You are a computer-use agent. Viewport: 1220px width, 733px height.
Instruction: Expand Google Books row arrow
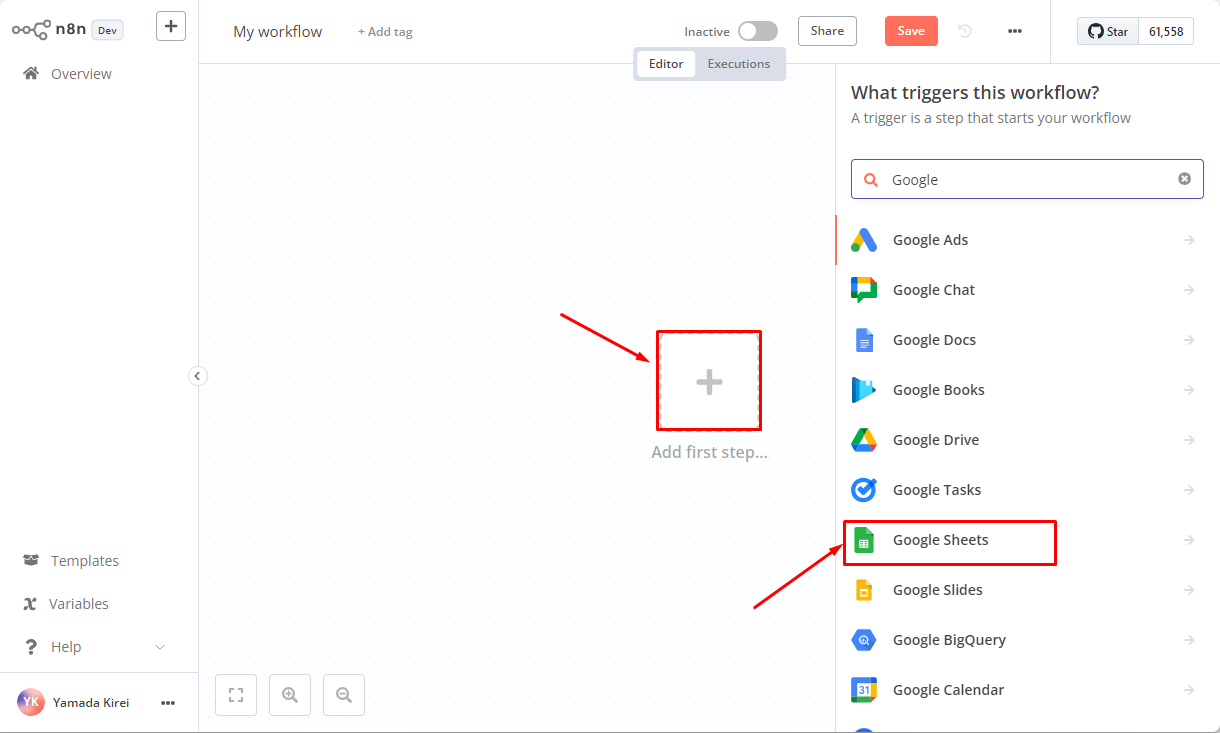click(x=1189, y=390)
